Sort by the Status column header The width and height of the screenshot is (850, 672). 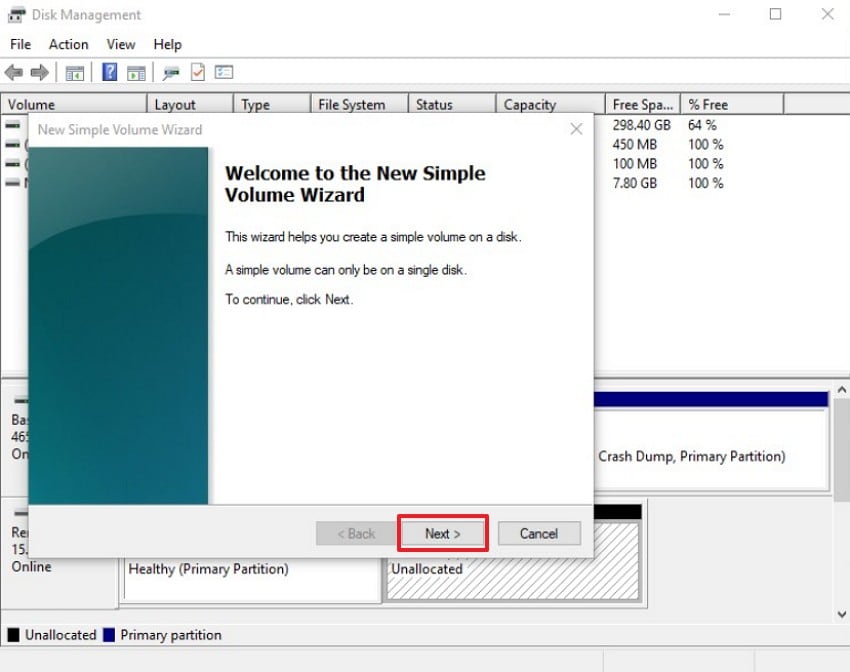coord(452,104)
